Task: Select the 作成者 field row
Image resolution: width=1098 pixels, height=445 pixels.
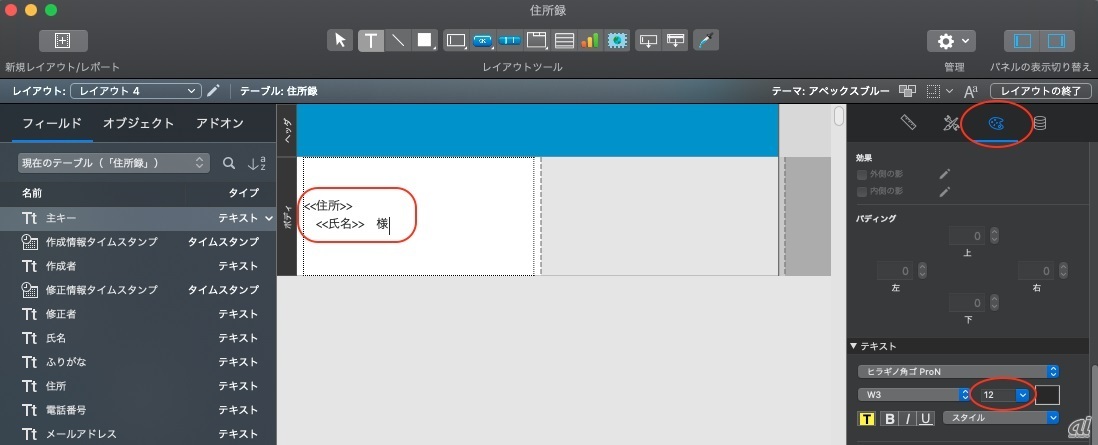Action: coord(139,266)
